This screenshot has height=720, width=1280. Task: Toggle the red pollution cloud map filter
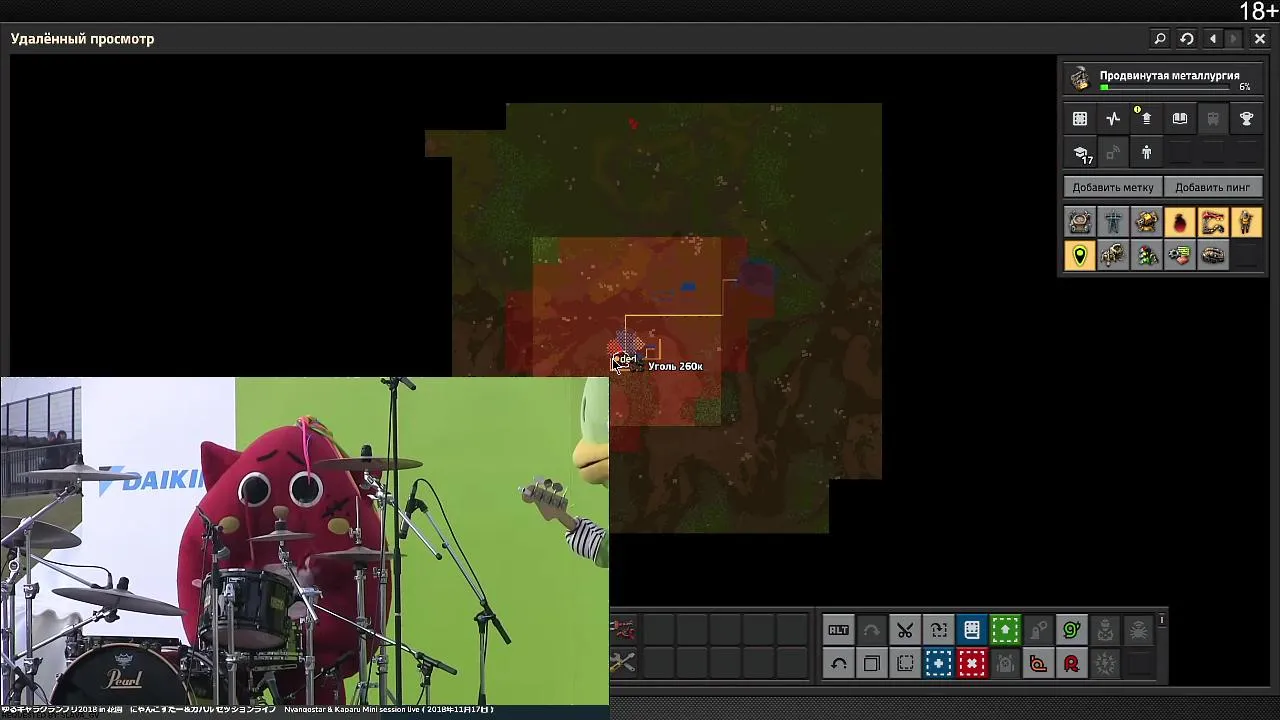pos(1180,222)
